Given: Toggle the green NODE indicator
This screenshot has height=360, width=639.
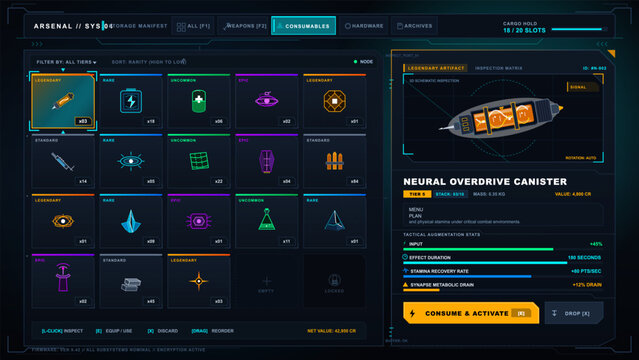Looking at the screenshot, I should (x=363, y=62).
